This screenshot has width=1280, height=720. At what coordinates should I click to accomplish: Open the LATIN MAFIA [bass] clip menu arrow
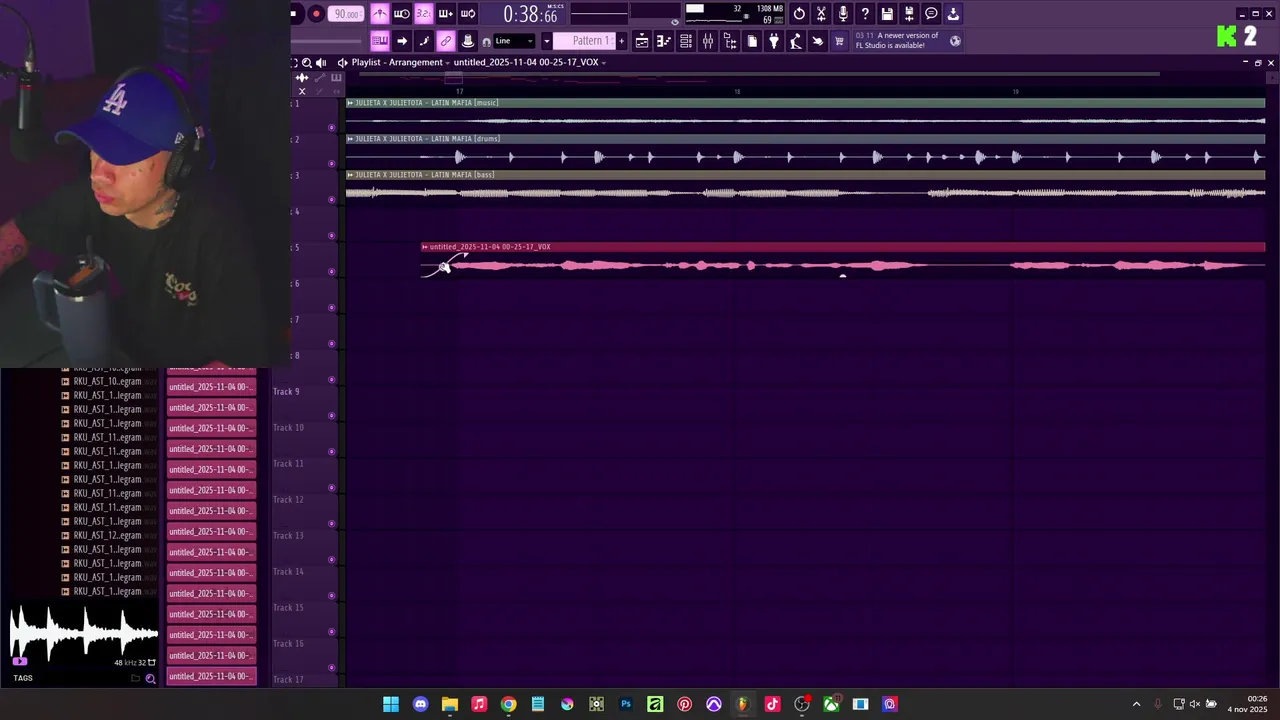[x=350, y=175]
